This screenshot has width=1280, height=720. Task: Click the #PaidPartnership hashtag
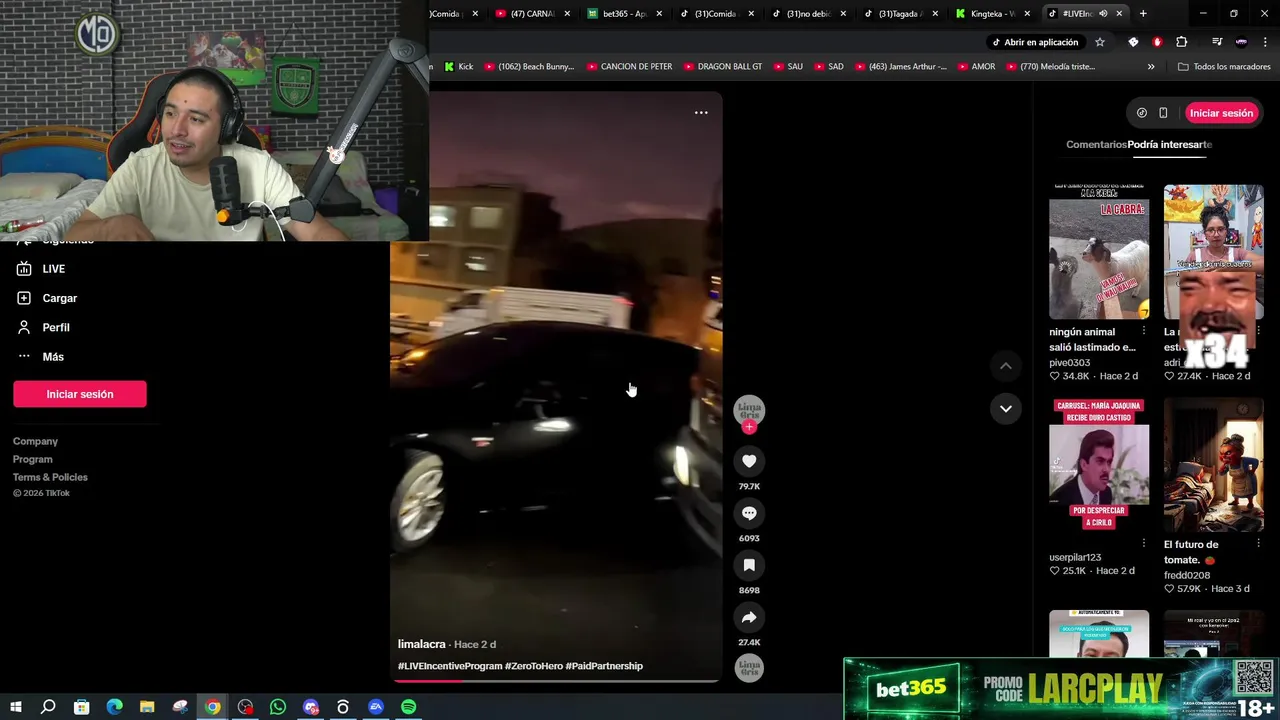tap(604, 666)
